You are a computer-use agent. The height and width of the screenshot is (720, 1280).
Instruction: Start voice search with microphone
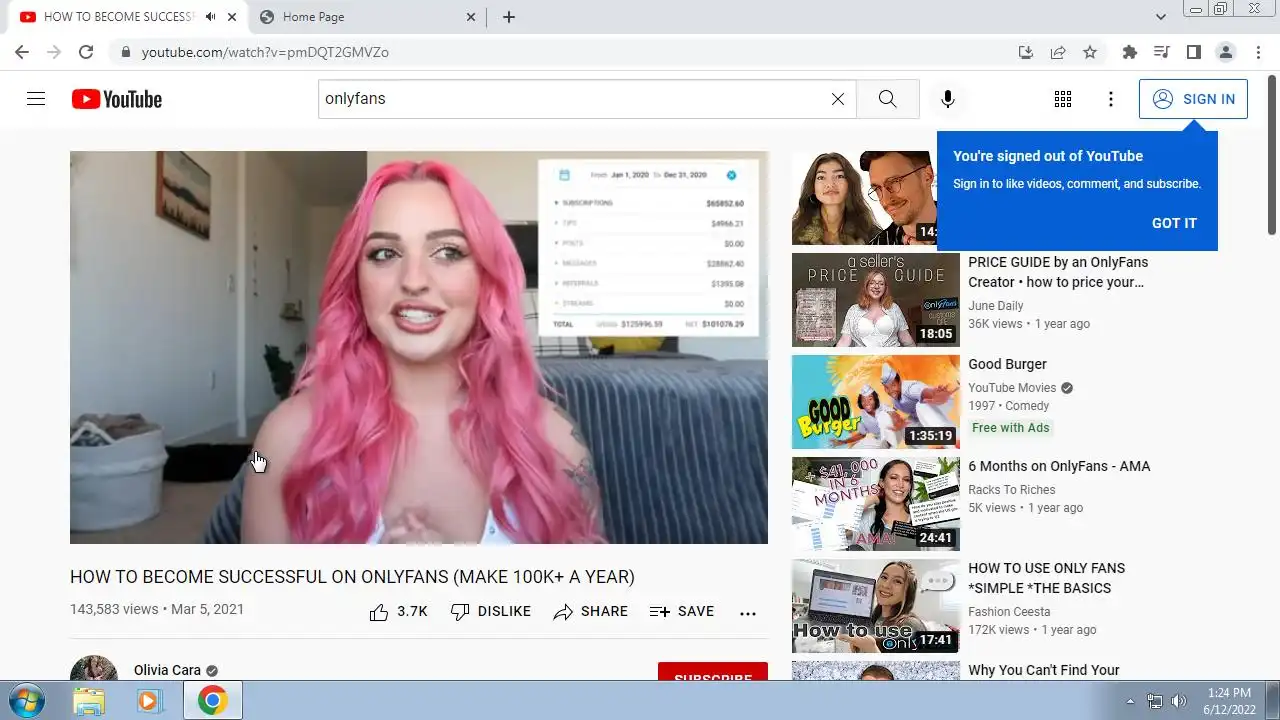[x=947, y=99]
